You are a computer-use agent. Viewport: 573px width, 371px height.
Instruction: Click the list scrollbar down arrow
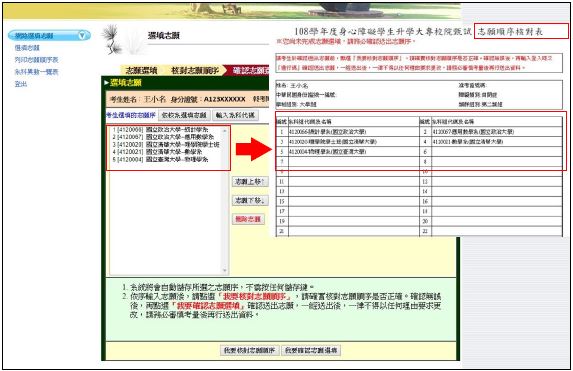(225, 270)
